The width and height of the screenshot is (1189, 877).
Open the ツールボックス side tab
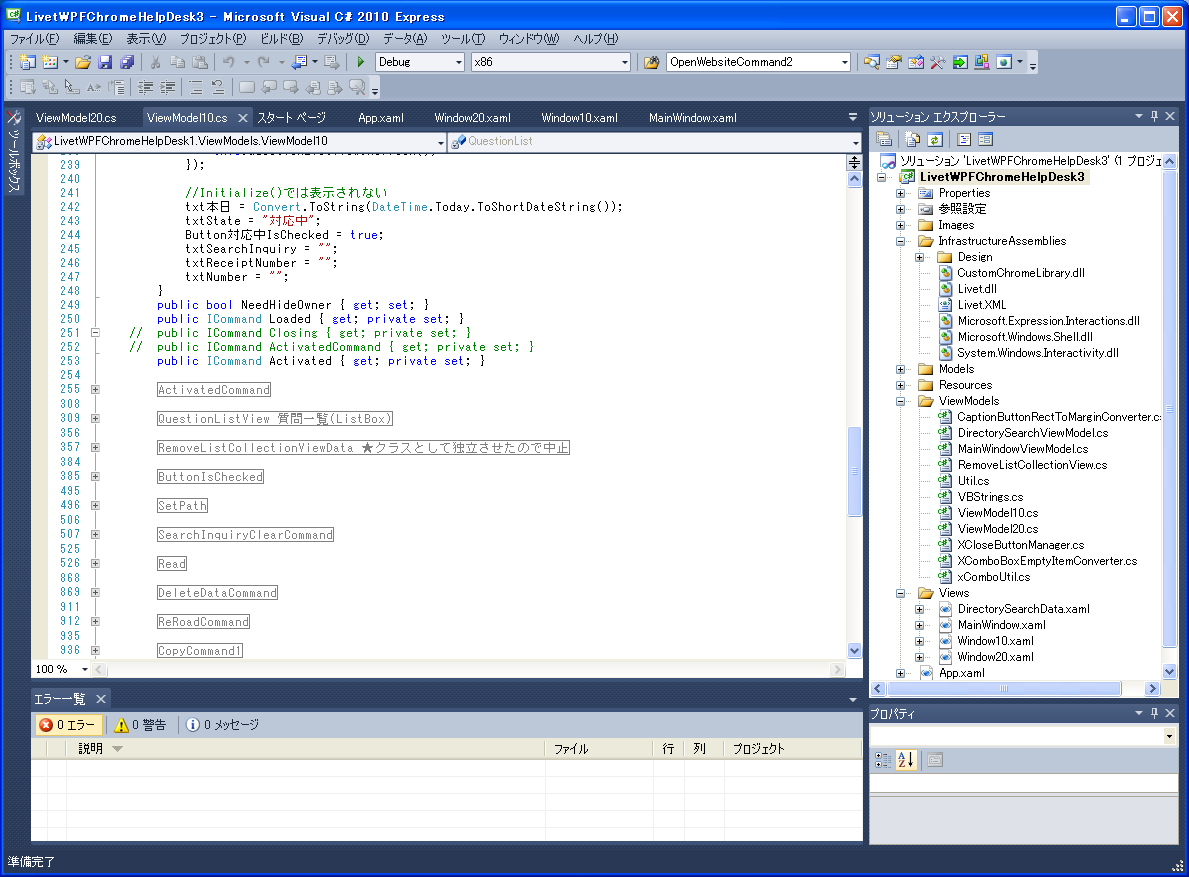(14, 152)
